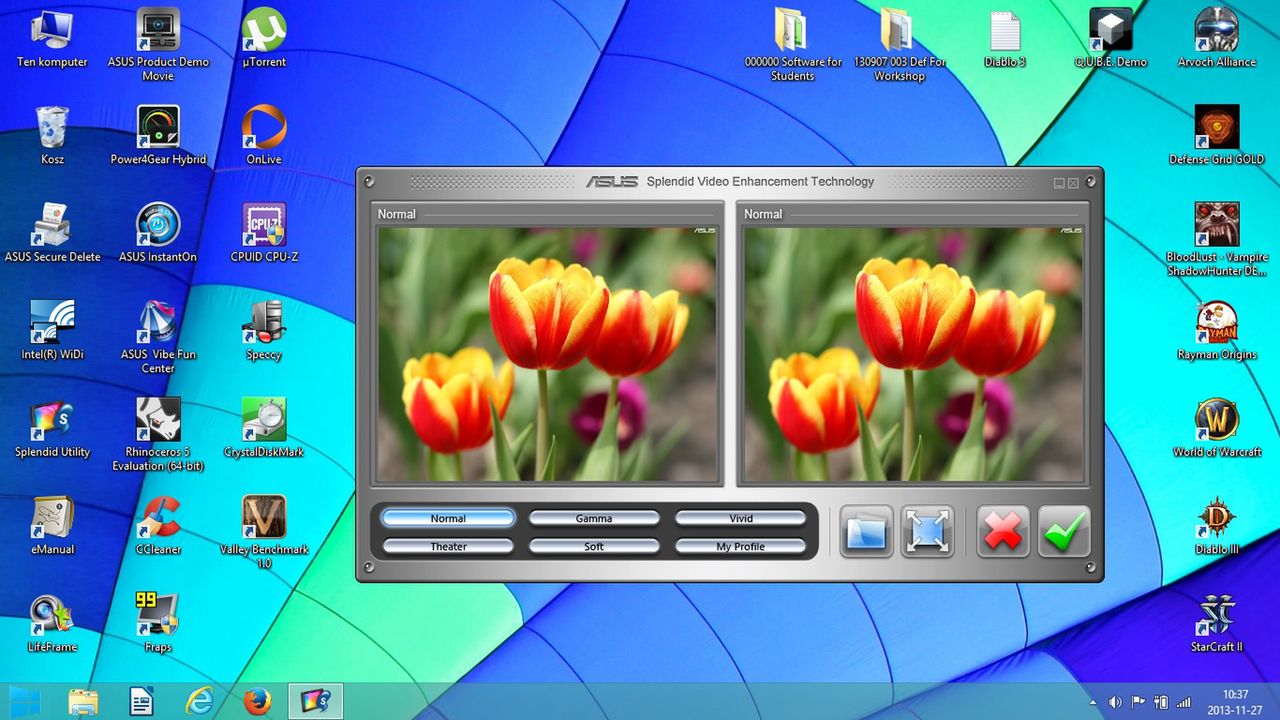Image resolution: width=1280 pixels, height=720 pixels.
Task: Close the Splendid Video Enhancement window
Action: tap(1073, 183)
